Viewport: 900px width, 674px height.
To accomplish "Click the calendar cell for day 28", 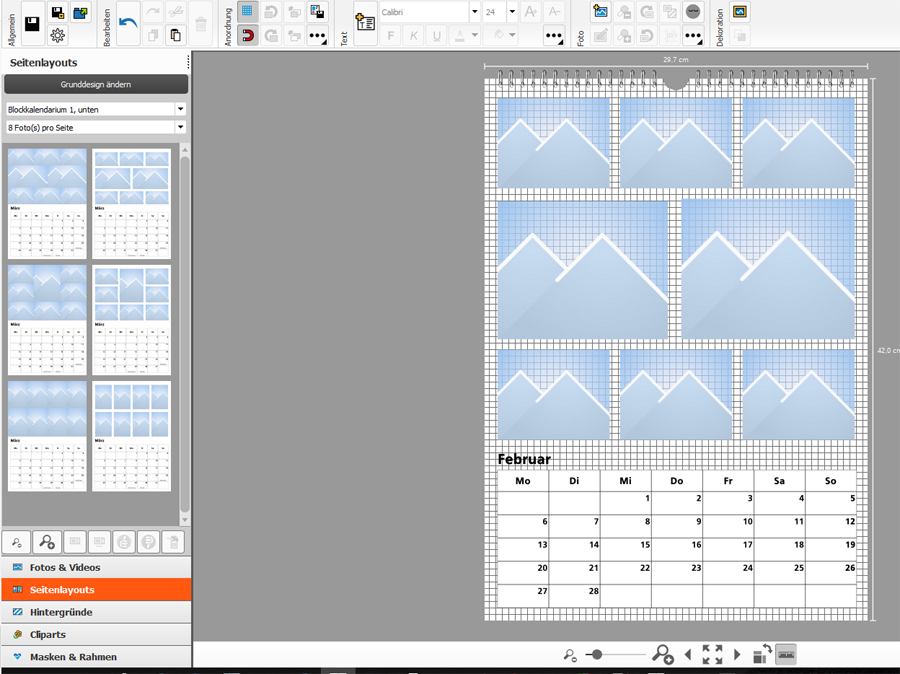I will (575, 595).
